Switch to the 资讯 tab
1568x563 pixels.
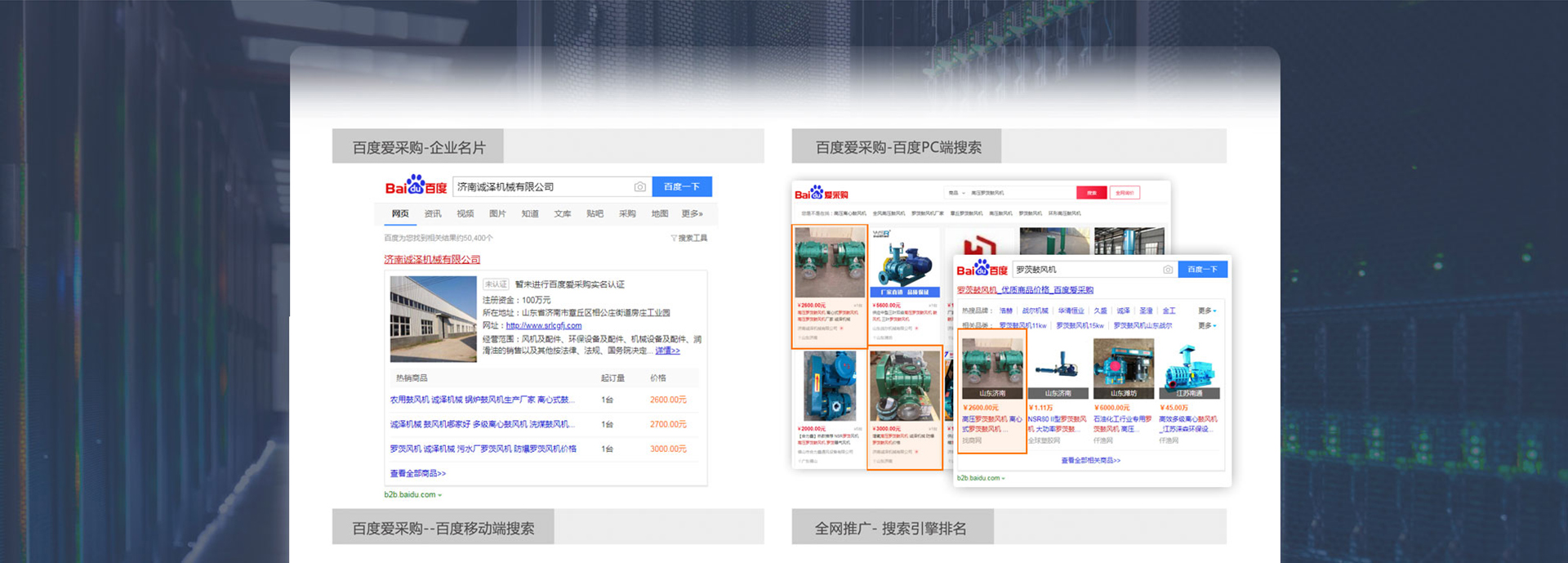point(432,214)
